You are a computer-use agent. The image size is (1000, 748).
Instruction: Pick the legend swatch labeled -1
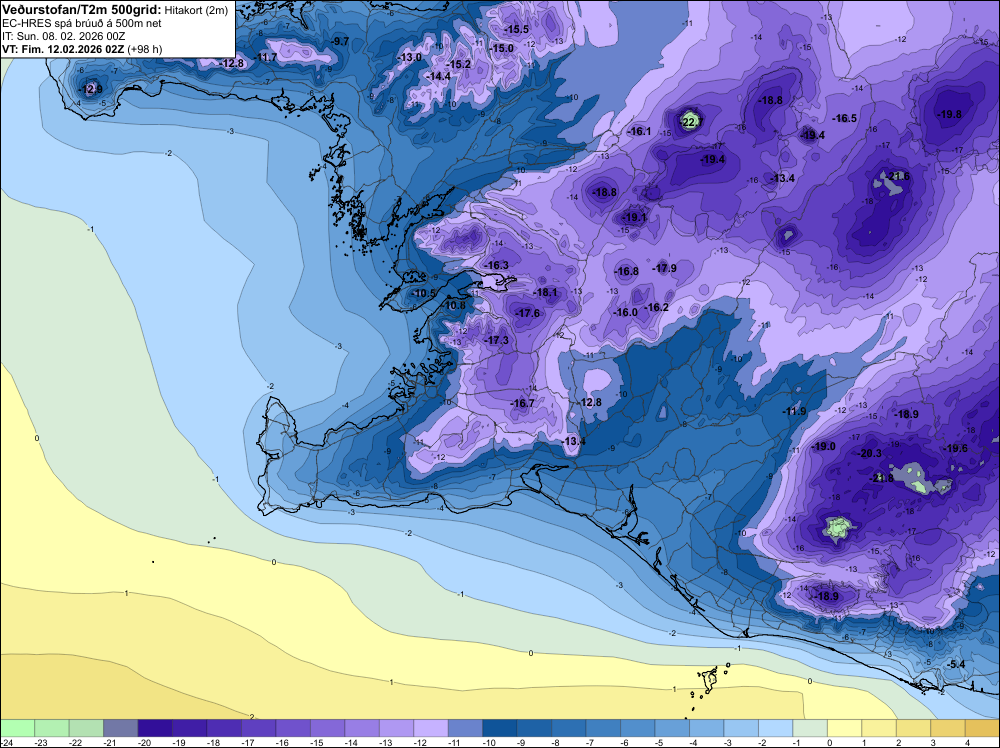(809, 728)
